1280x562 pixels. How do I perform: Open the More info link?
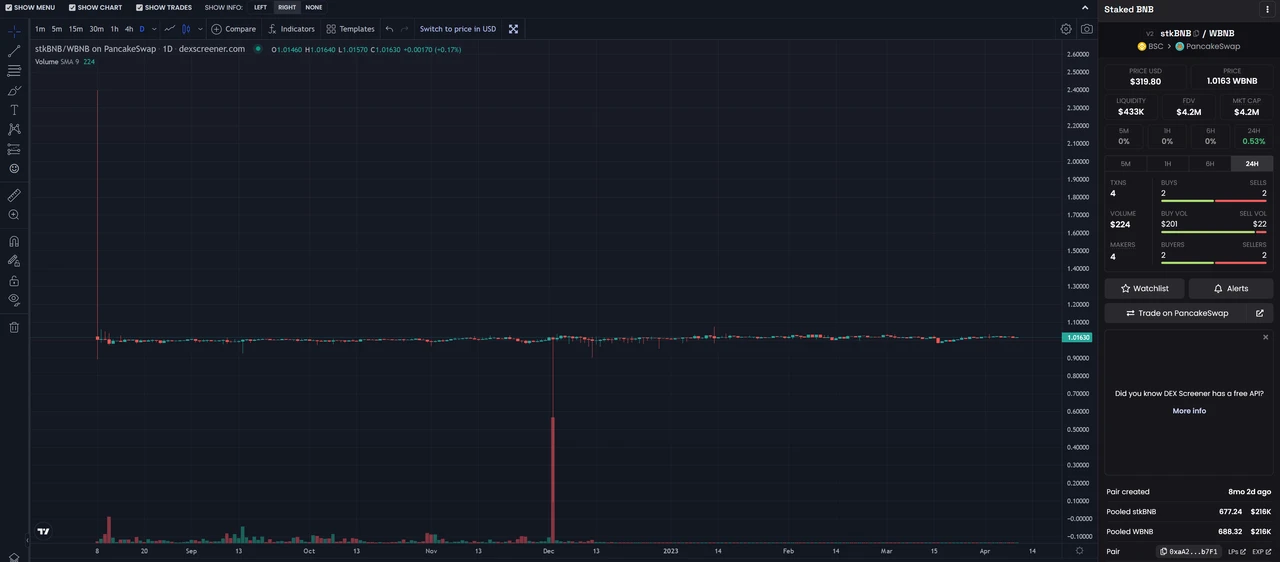coord(1189,411)
